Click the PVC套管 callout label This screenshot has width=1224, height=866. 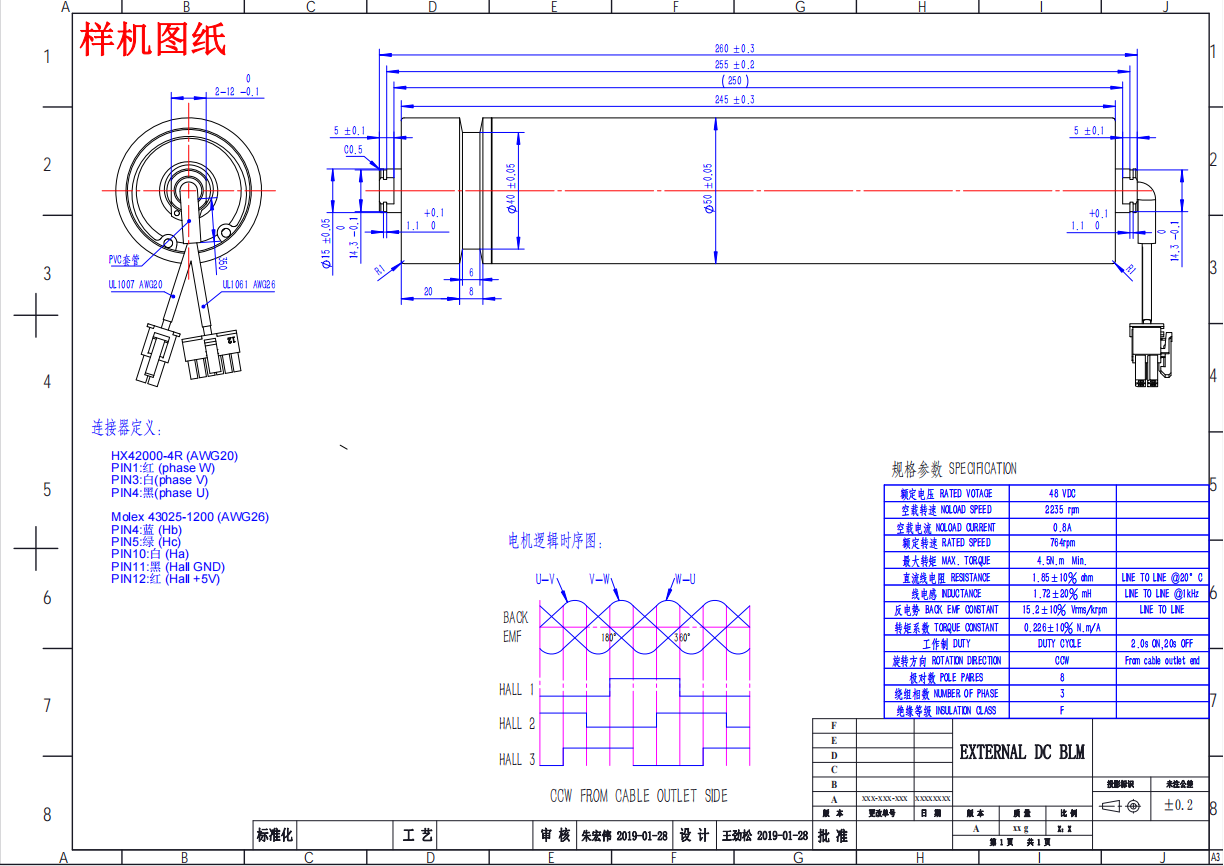pyautogui.click(x=124, y=259)
